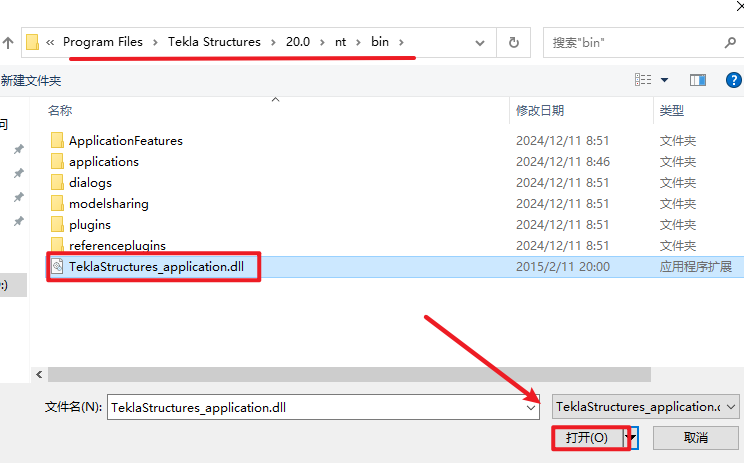Image resolution: width=744 pixels, height=463 pixels.
Task: Select applications folder name
Action: coord(104,162)
